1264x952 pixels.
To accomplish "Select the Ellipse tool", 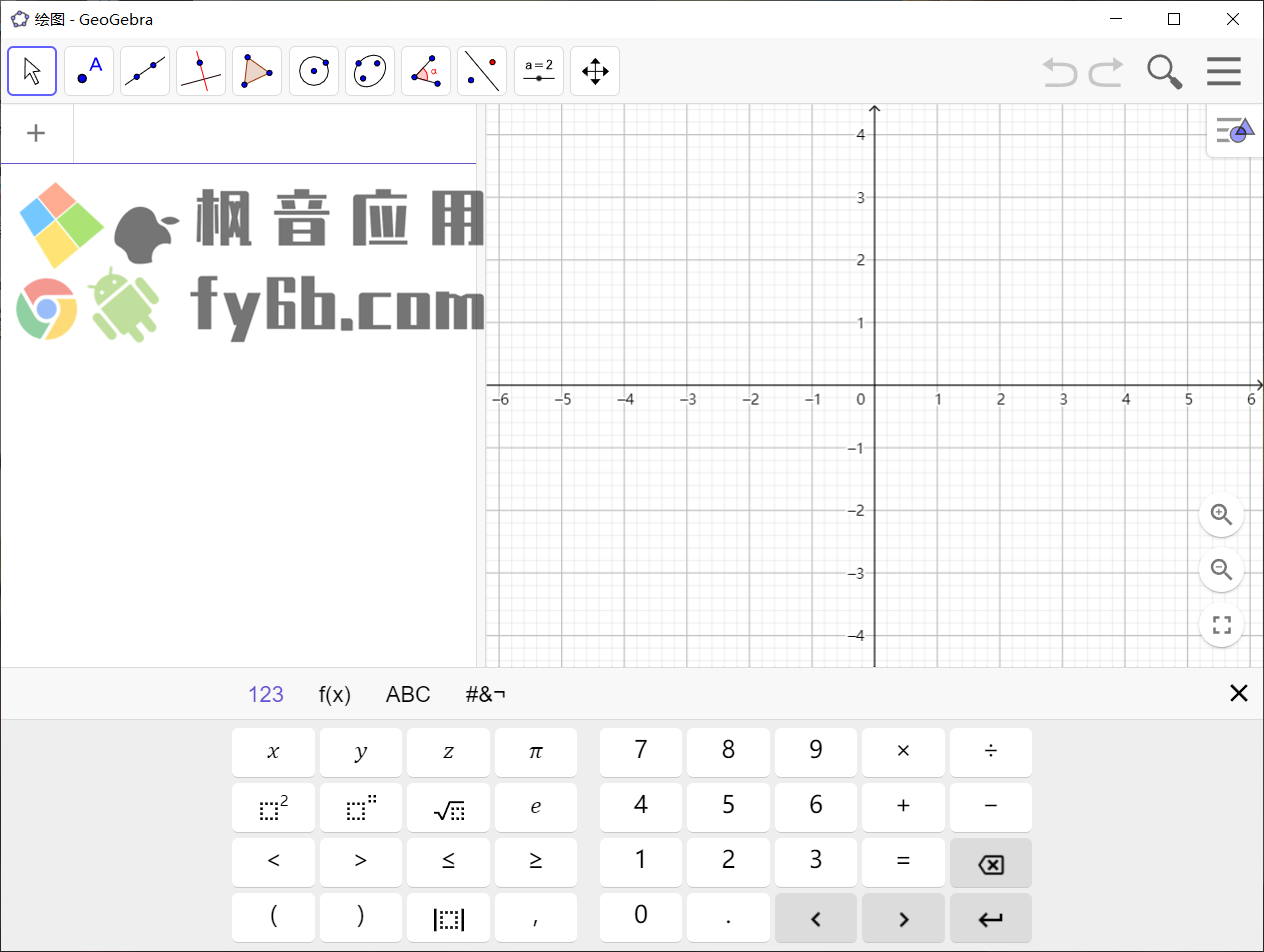I will pos(370,71).
